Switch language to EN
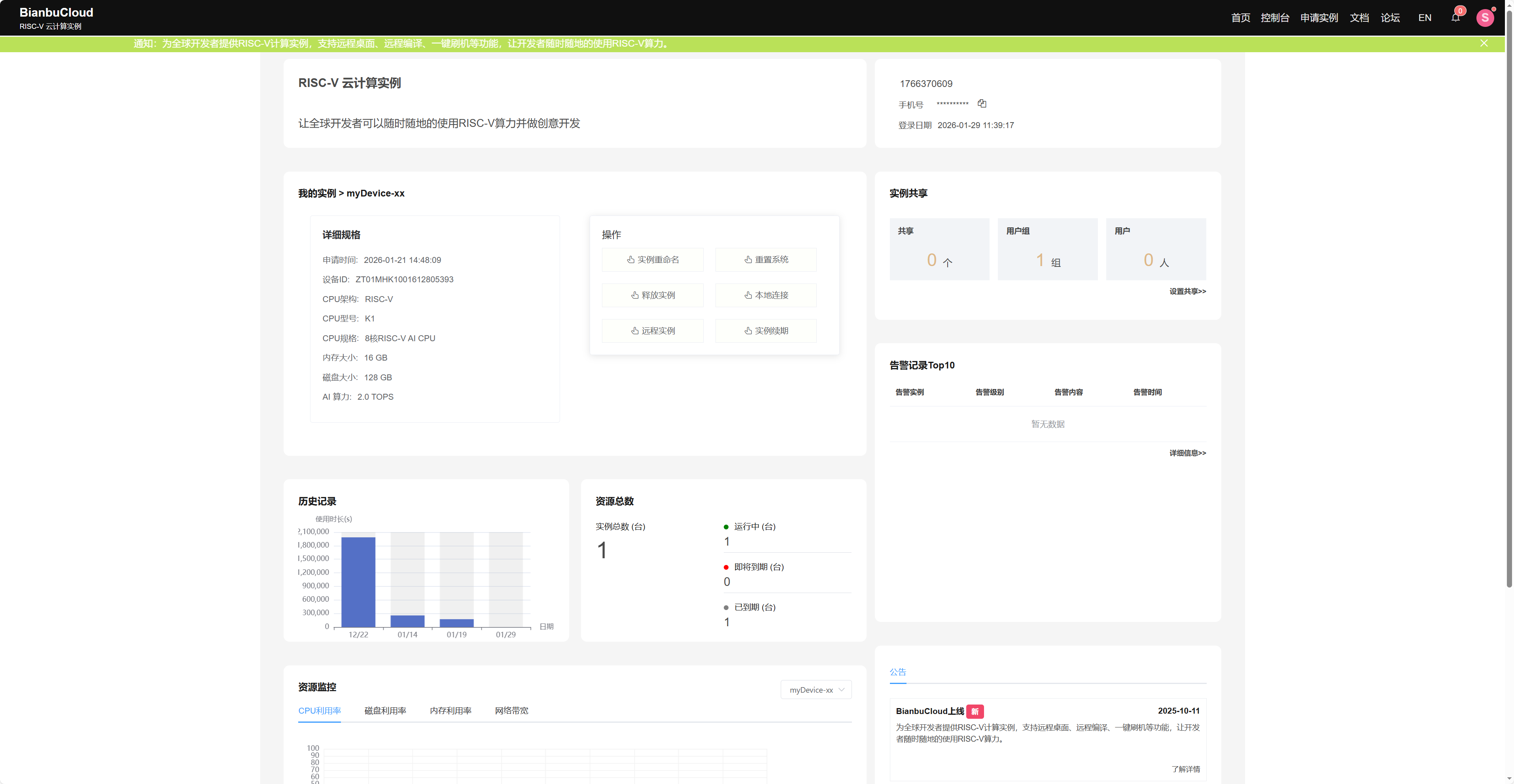The image size is (1514, 784). click(x=1424, y=18)
